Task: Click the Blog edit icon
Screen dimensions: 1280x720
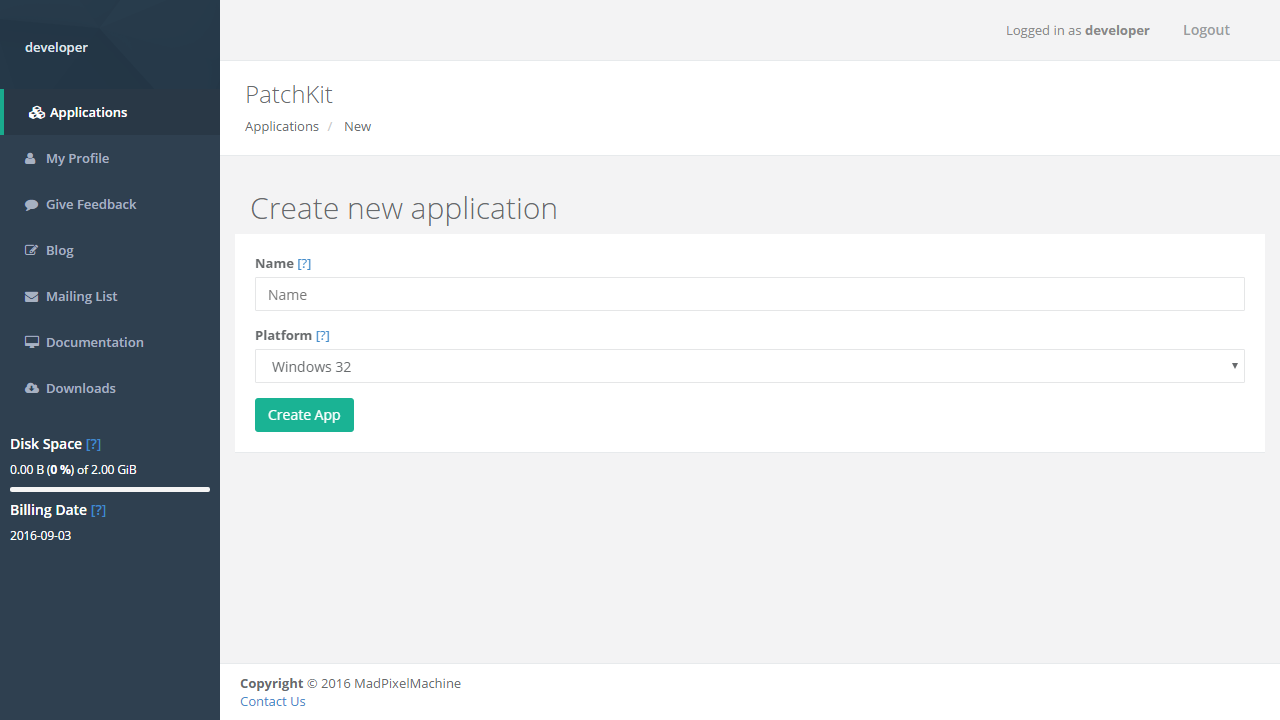Action: [31, 251]
